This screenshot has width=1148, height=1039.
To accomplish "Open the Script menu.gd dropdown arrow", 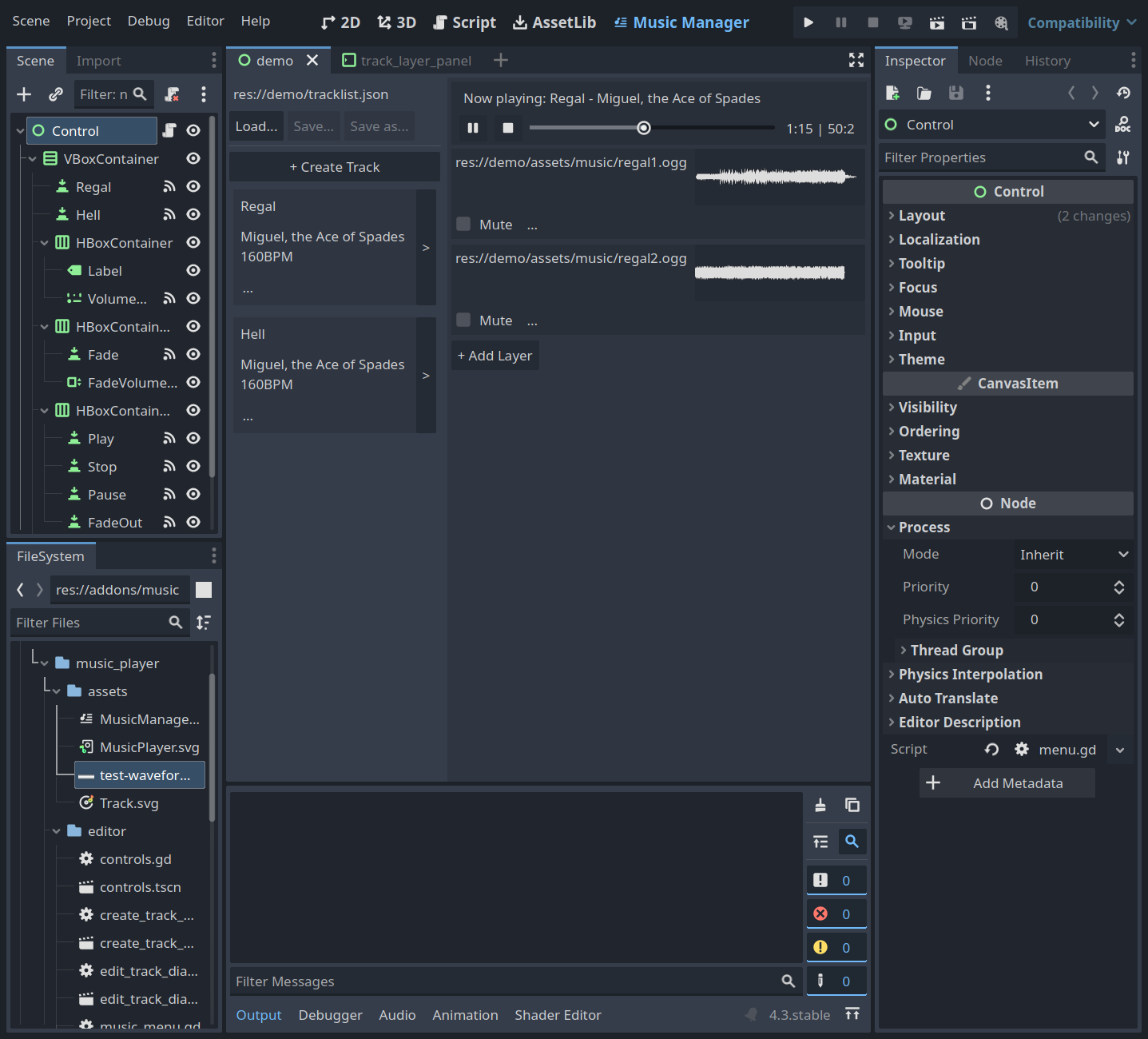I will click(x=1120, y=750).
